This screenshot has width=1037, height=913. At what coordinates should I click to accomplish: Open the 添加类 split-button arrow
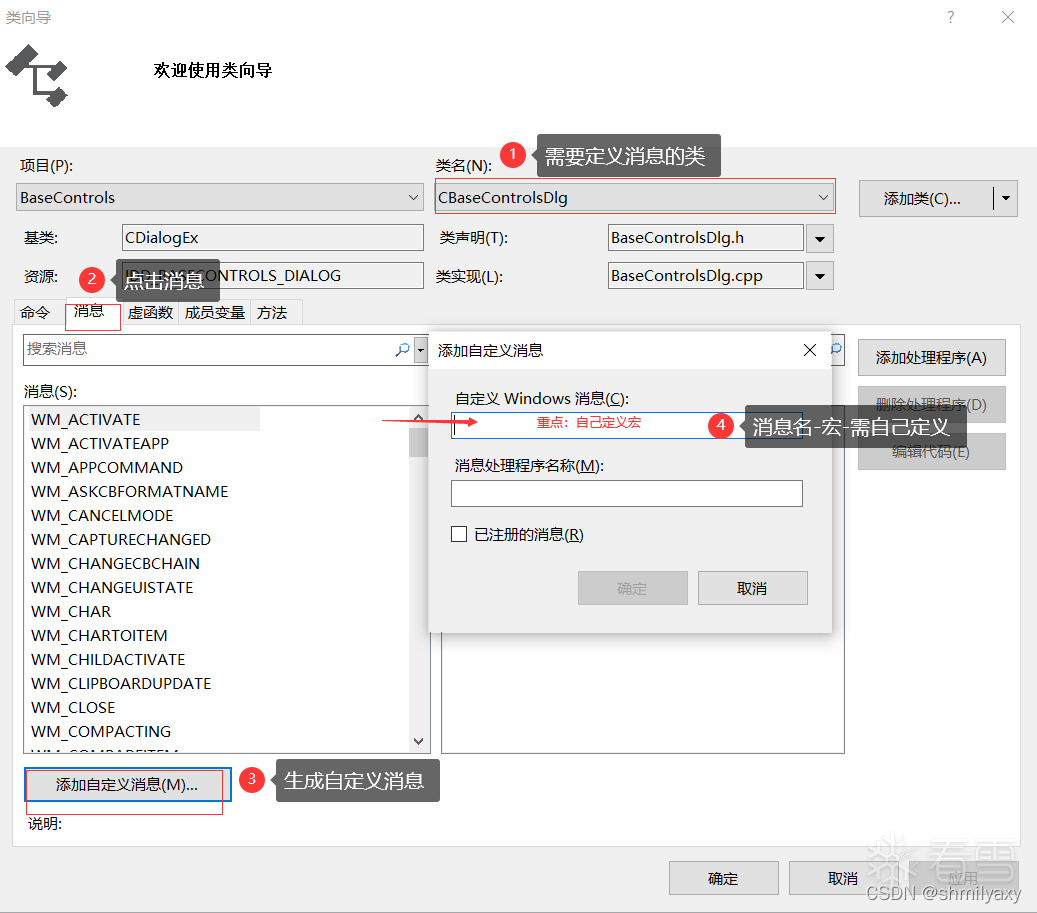[1005, 198]
